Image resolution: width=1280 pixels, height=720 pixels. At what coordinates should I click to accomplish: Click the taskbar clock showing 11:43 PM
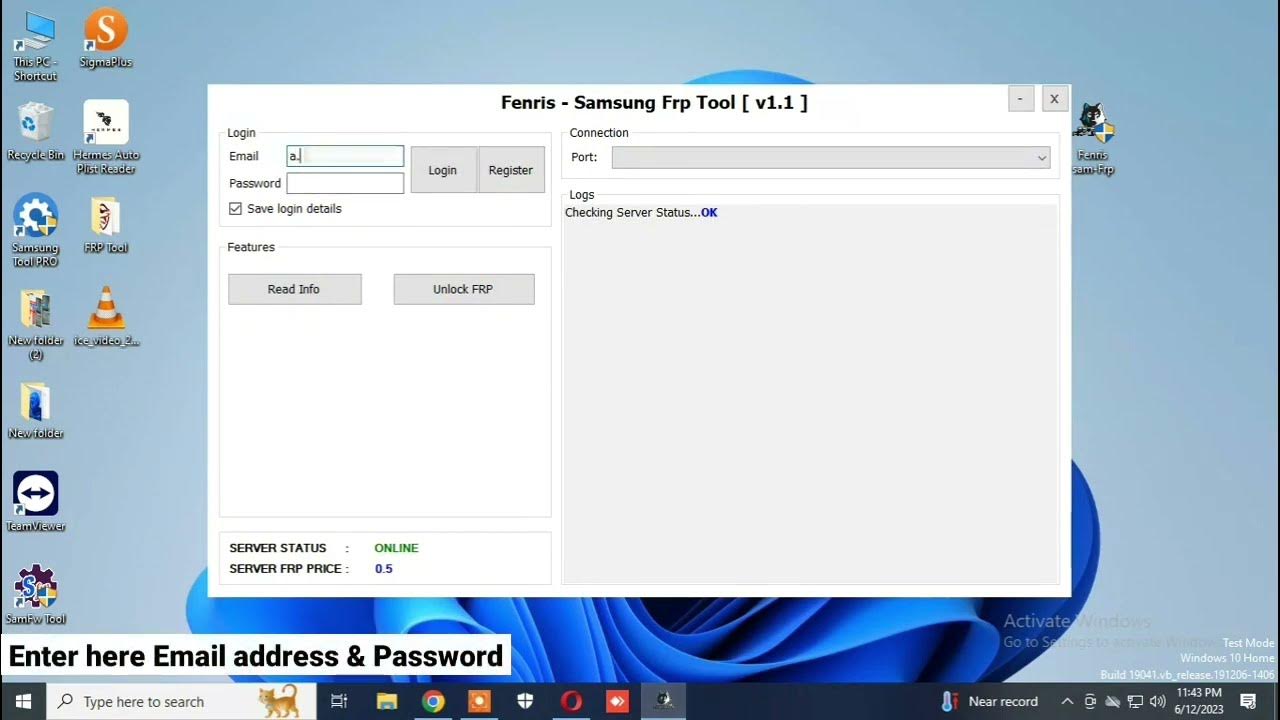1199,701
